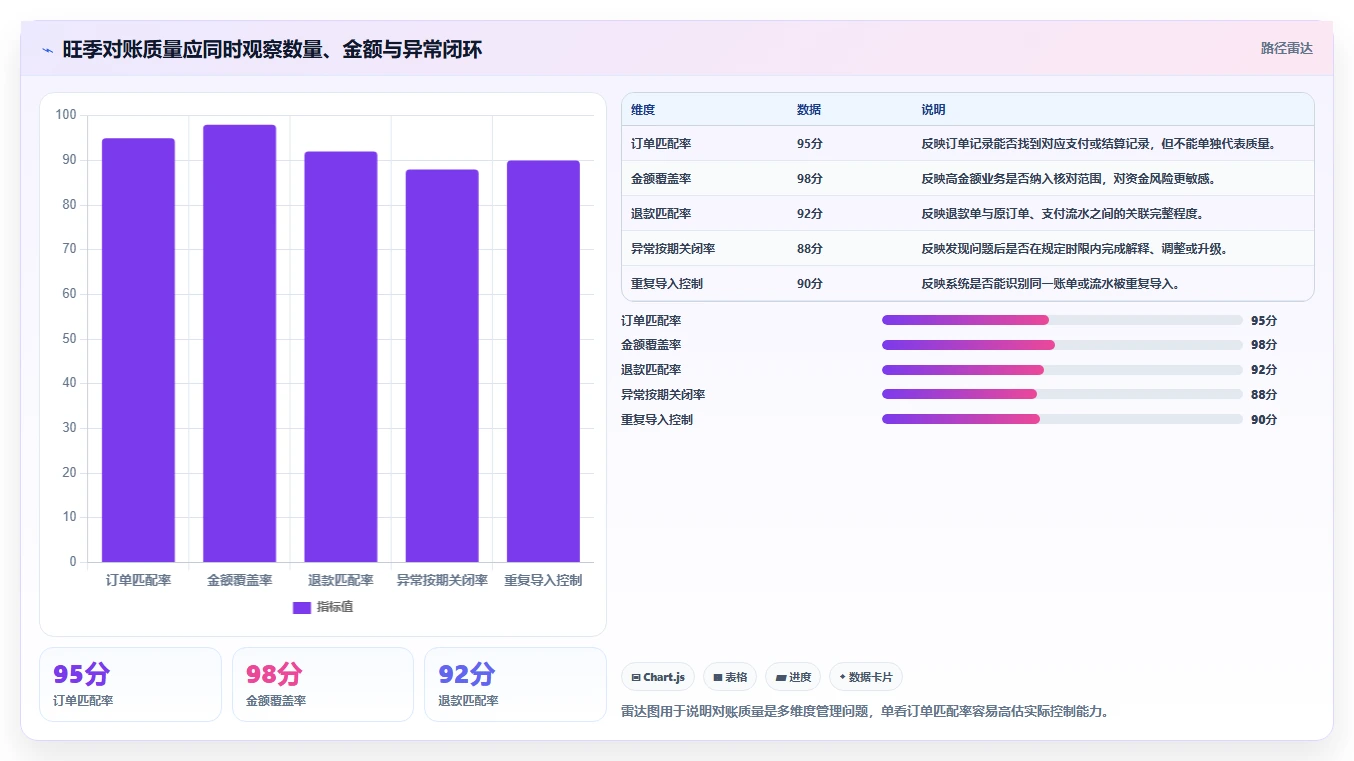Click the 说明 column header
This screenshot has width=1354, height=761.
[x=934, y=110]
